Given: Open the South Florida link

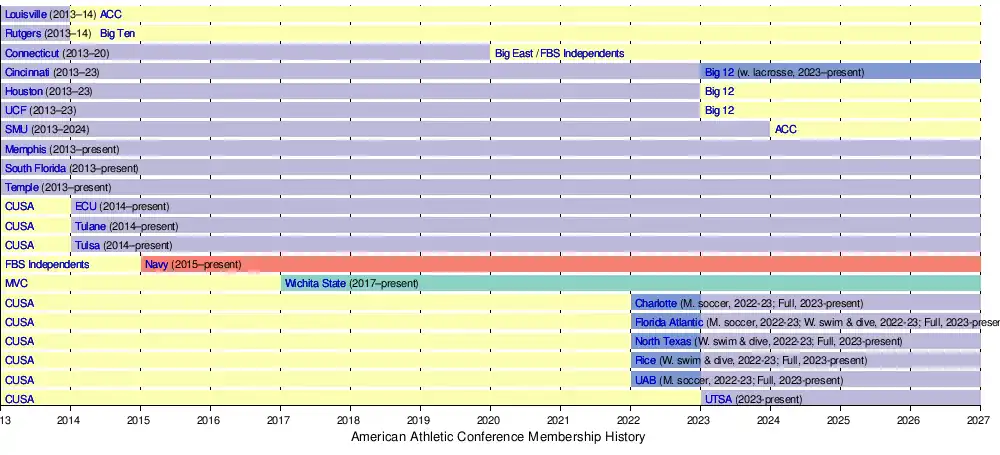Looking at the screenshot, I should [35, 168].
